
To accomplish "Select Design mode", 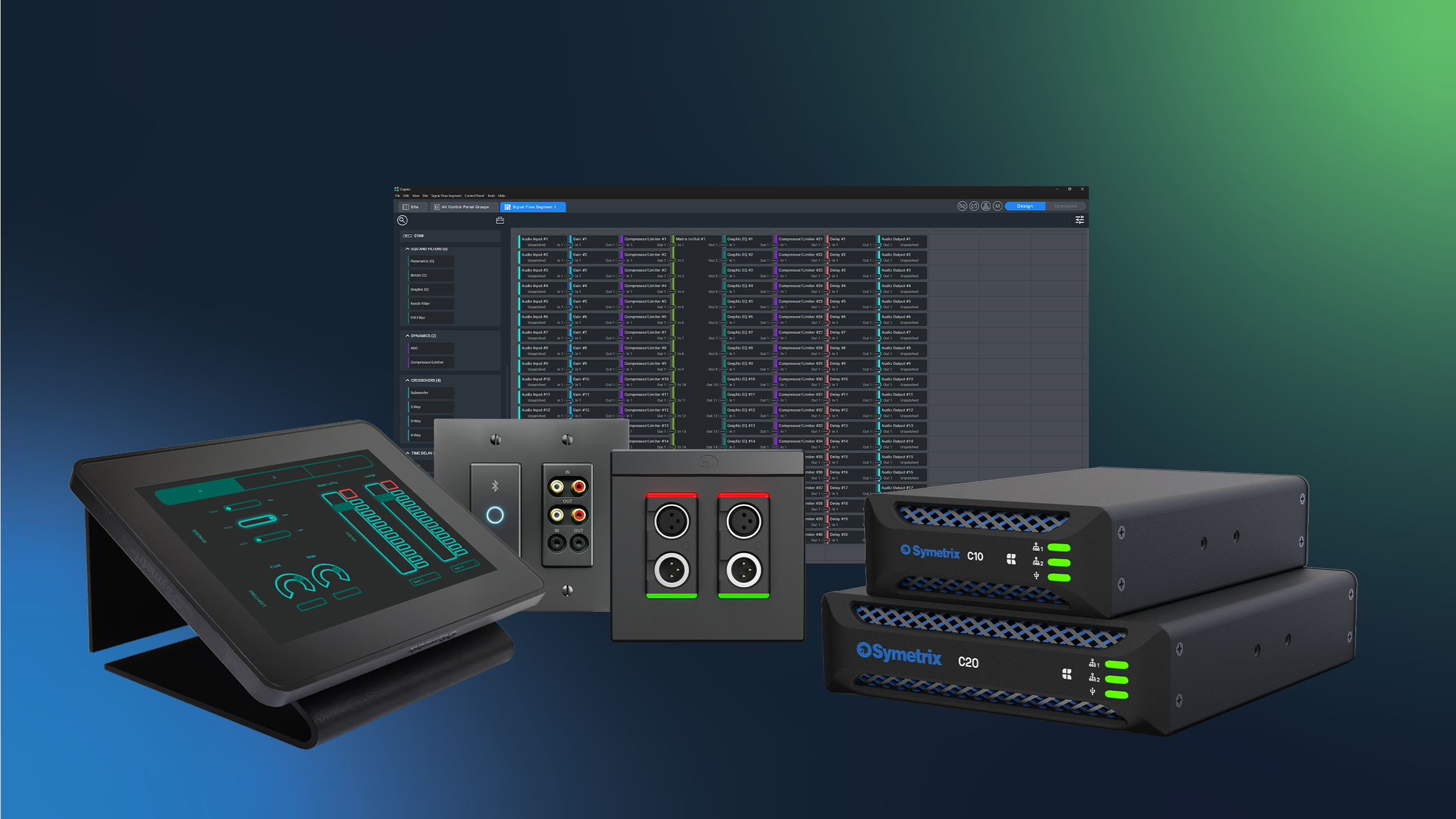I will pyautogui.click(x=1025, y=206).
